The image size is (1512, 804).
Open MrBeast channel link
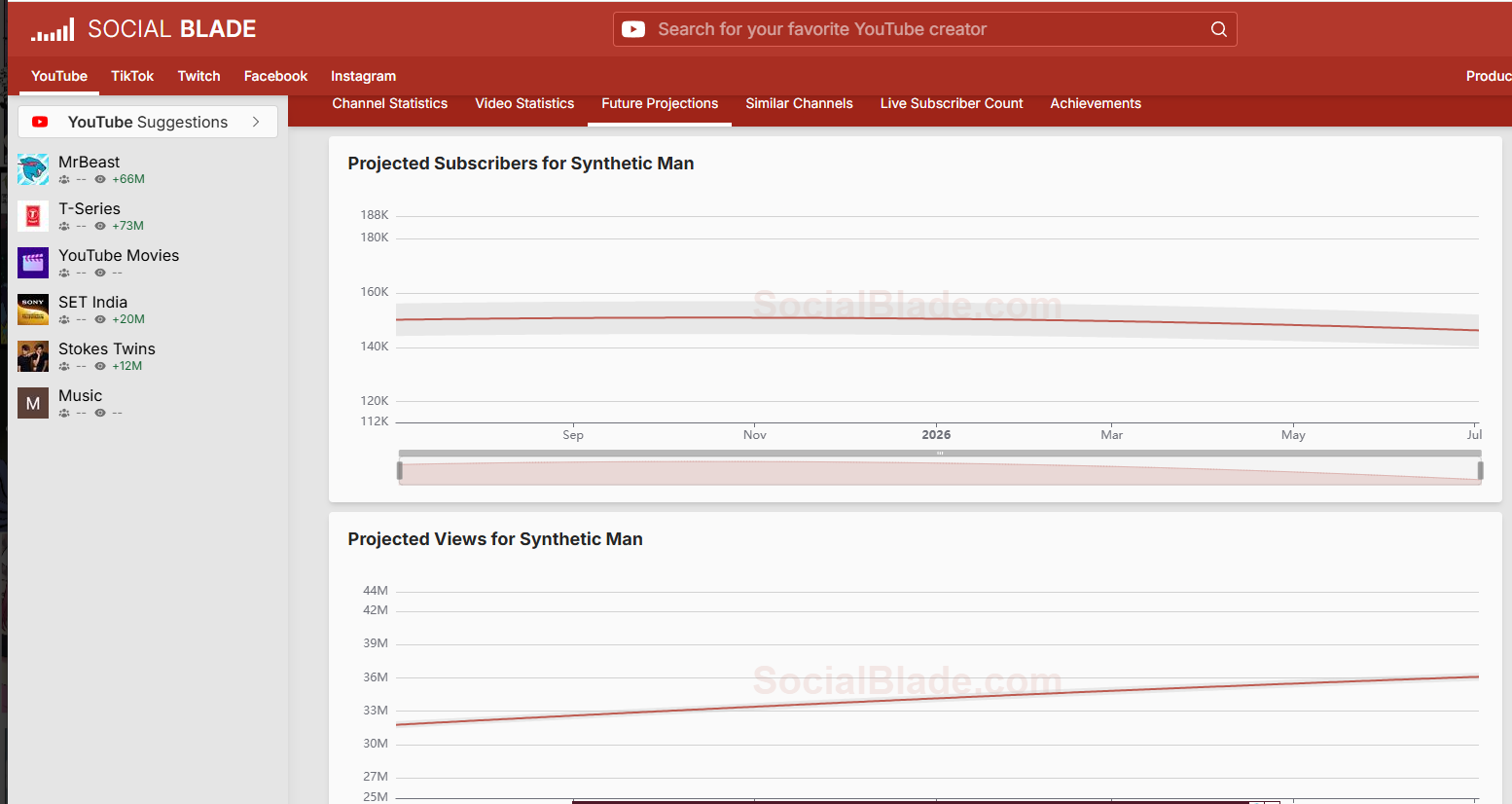click(89, 162)
